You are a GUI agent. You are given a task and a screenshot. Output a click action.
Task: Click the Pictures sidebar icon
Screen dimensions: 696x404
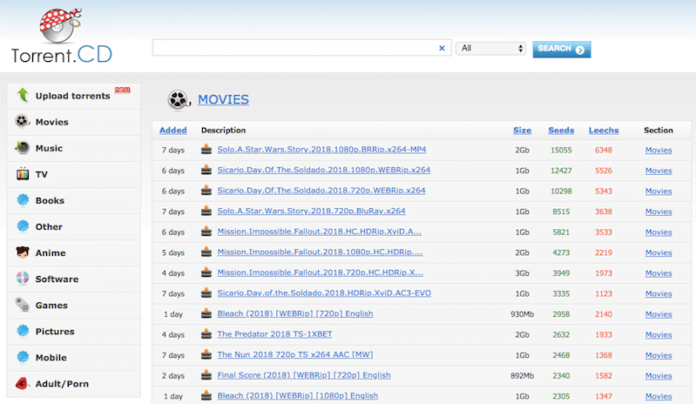[23, 331]
